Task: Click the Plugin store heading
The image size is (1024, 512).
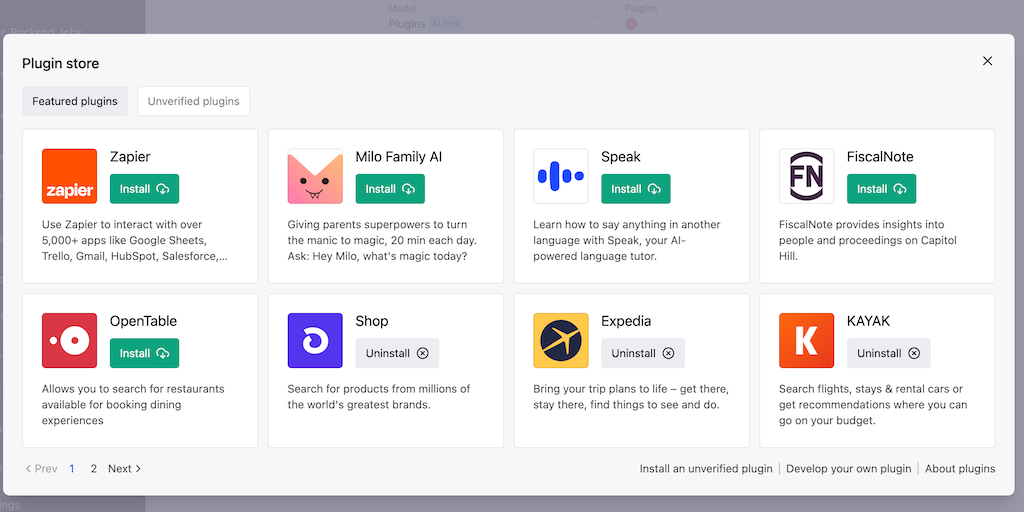Action: [61, 63]
